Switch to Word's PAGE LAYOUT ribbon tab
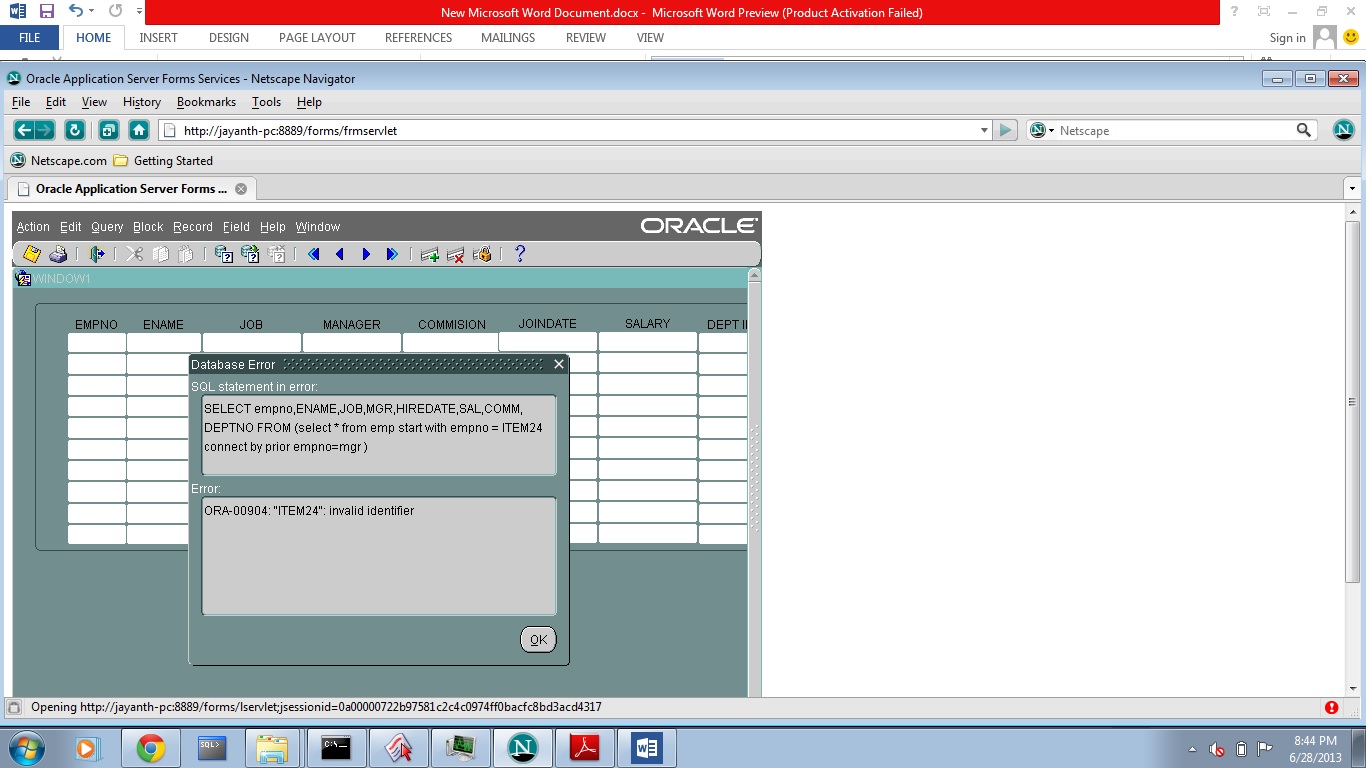Image resolution: width=1366 pixels, height=768 pixels. (317, 38)
